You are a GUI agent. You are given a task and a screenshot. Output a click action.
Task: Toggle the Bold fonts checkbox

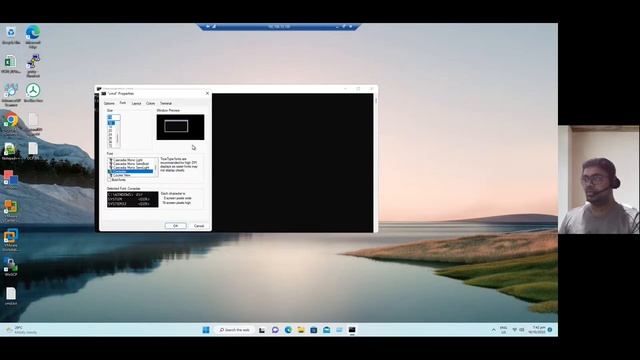click(x=109, y=180)
